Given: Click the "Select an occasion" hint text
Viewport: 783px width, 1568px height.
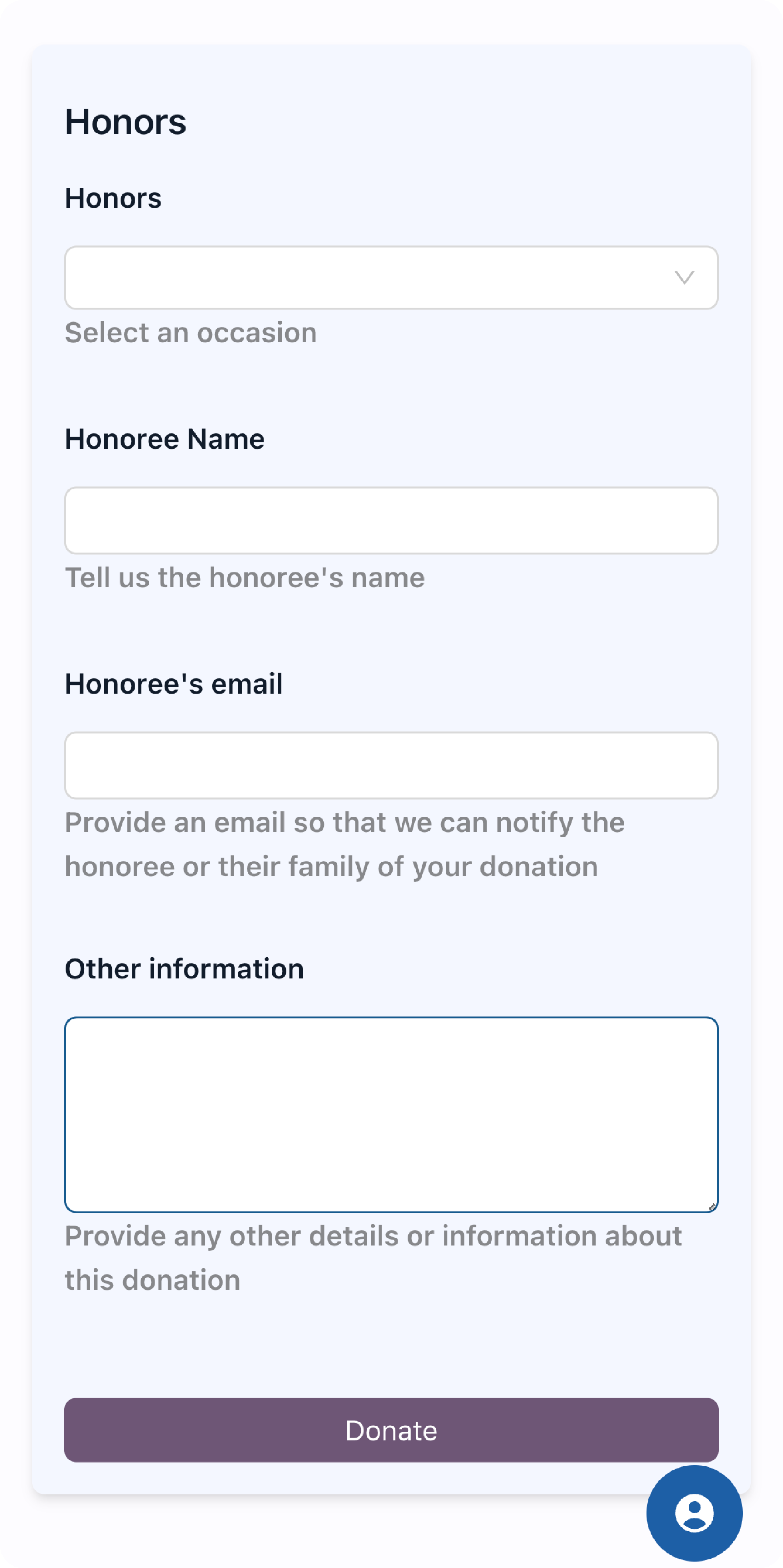Looking at the screenshot, I should click(x=191, y=332).
